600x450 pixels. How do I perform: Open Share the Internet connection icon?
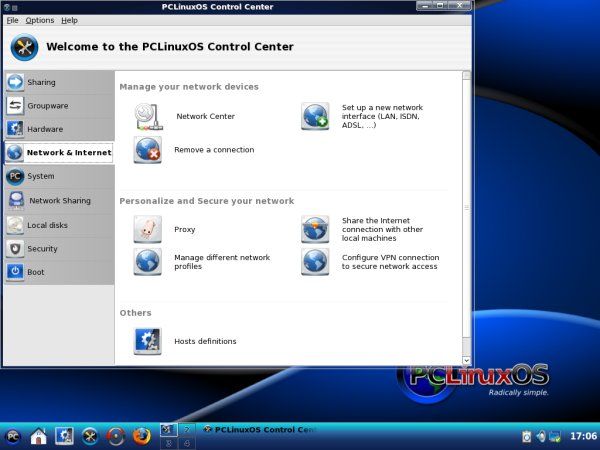[x=315, y=229]
